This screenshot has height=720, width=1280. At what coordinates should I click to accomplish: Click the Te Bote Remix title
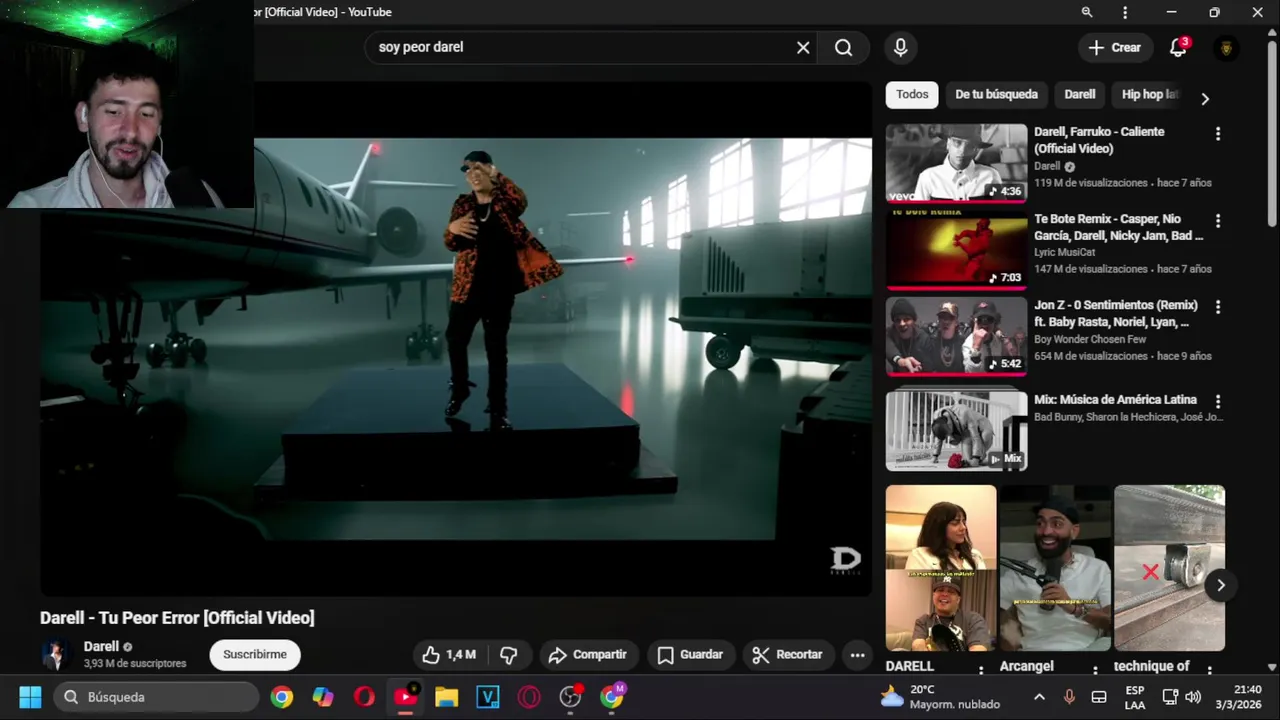pos(1118,227)
